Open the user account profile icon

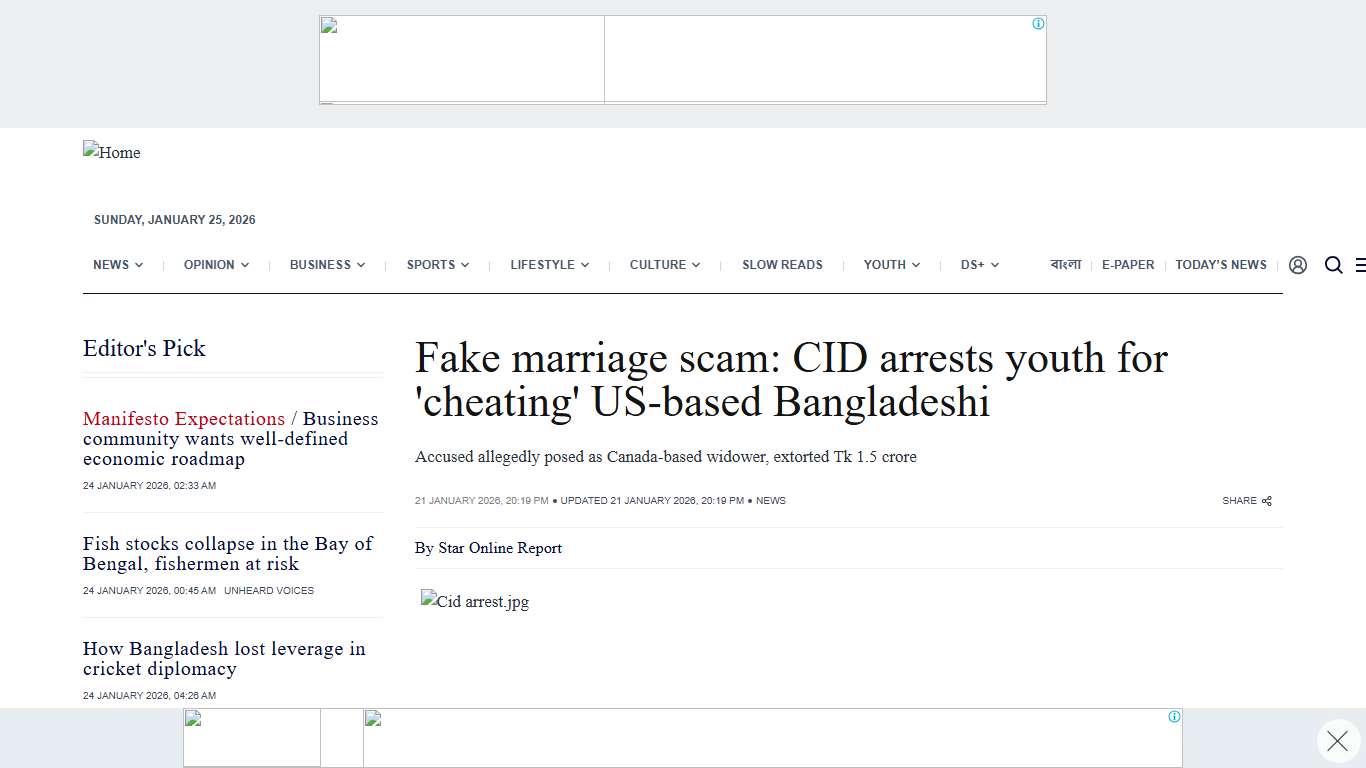coord(1298,265)
